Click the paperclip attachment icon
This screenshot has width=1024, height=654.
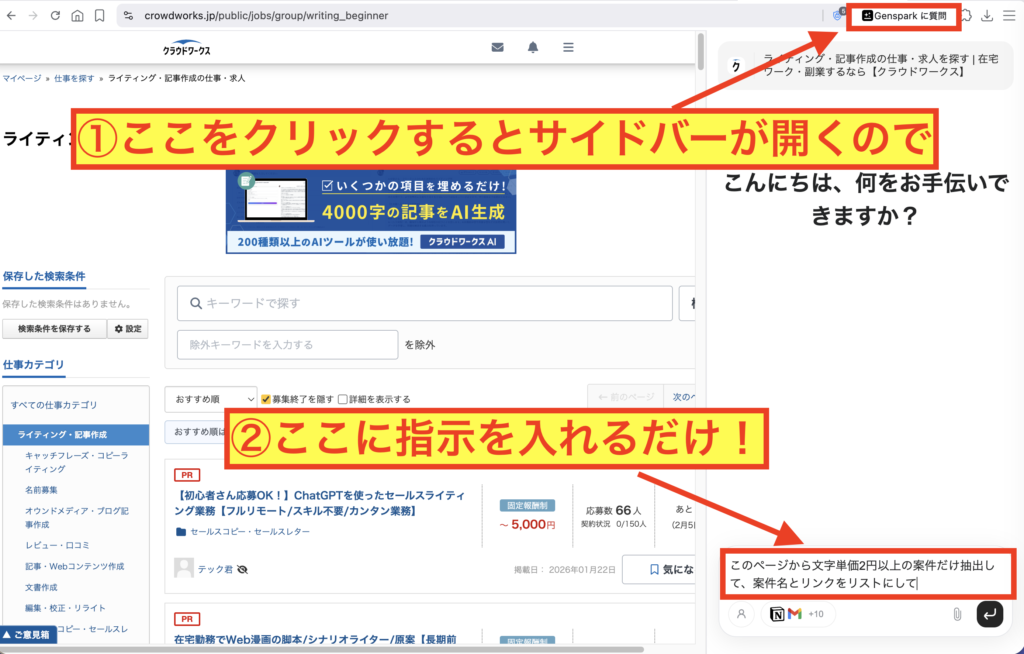[x=956, y=614]
